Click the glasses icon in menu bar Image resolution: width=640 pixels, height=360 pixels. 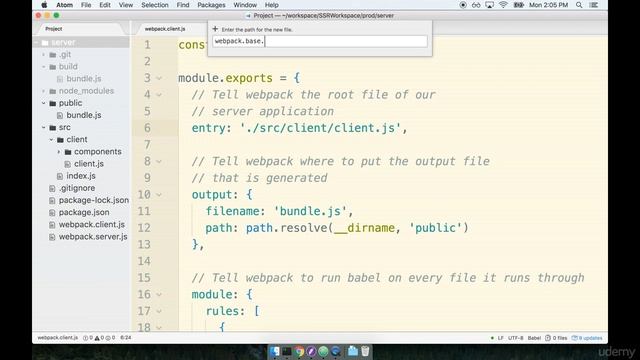476,5
